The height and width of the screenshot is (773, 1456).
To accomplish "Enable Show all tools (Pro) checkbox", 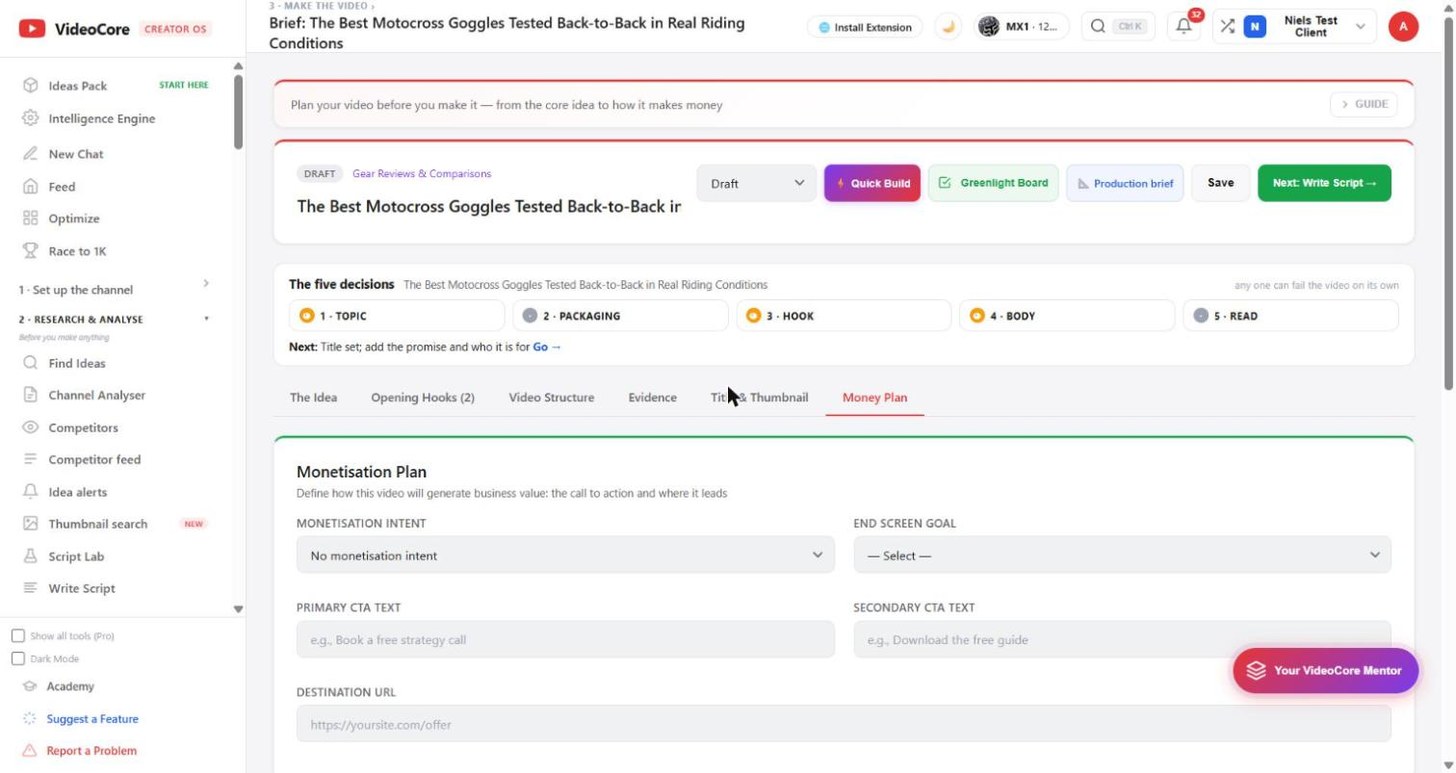I will [x=18, y=636].
